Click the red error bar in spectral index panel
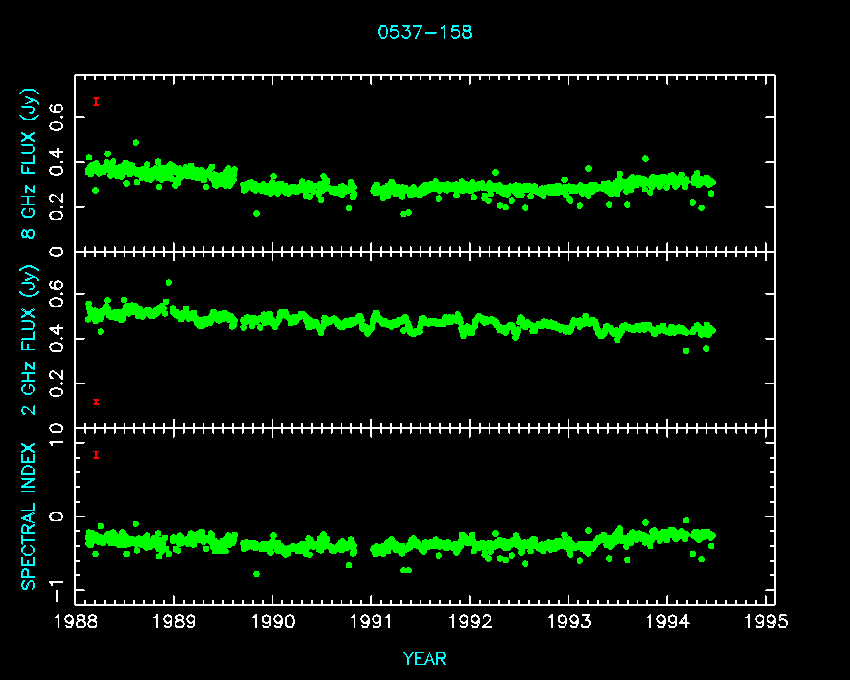This screenshot has height=680, width=850. 96,455
